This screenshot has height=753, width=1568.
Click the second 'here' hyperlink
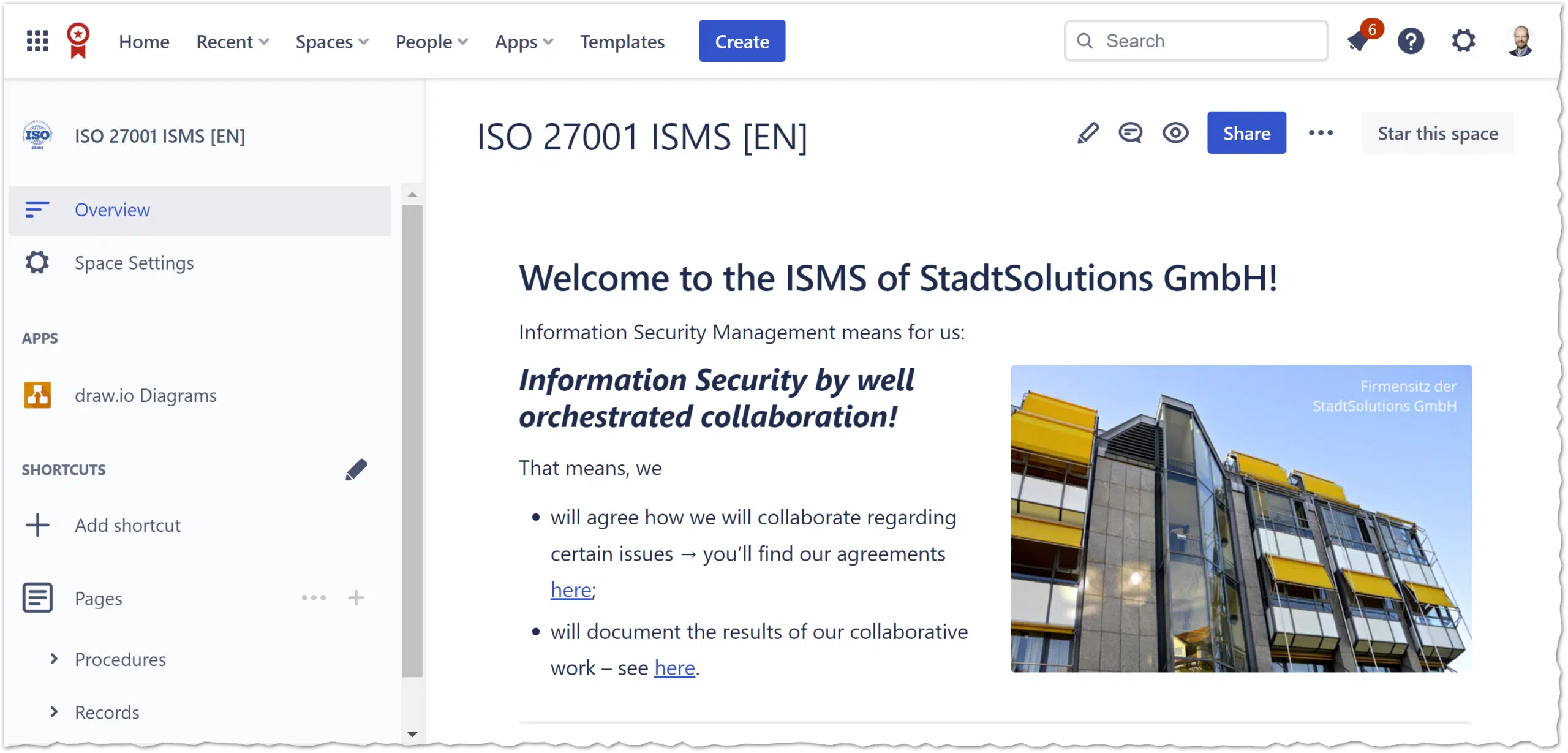673,666
